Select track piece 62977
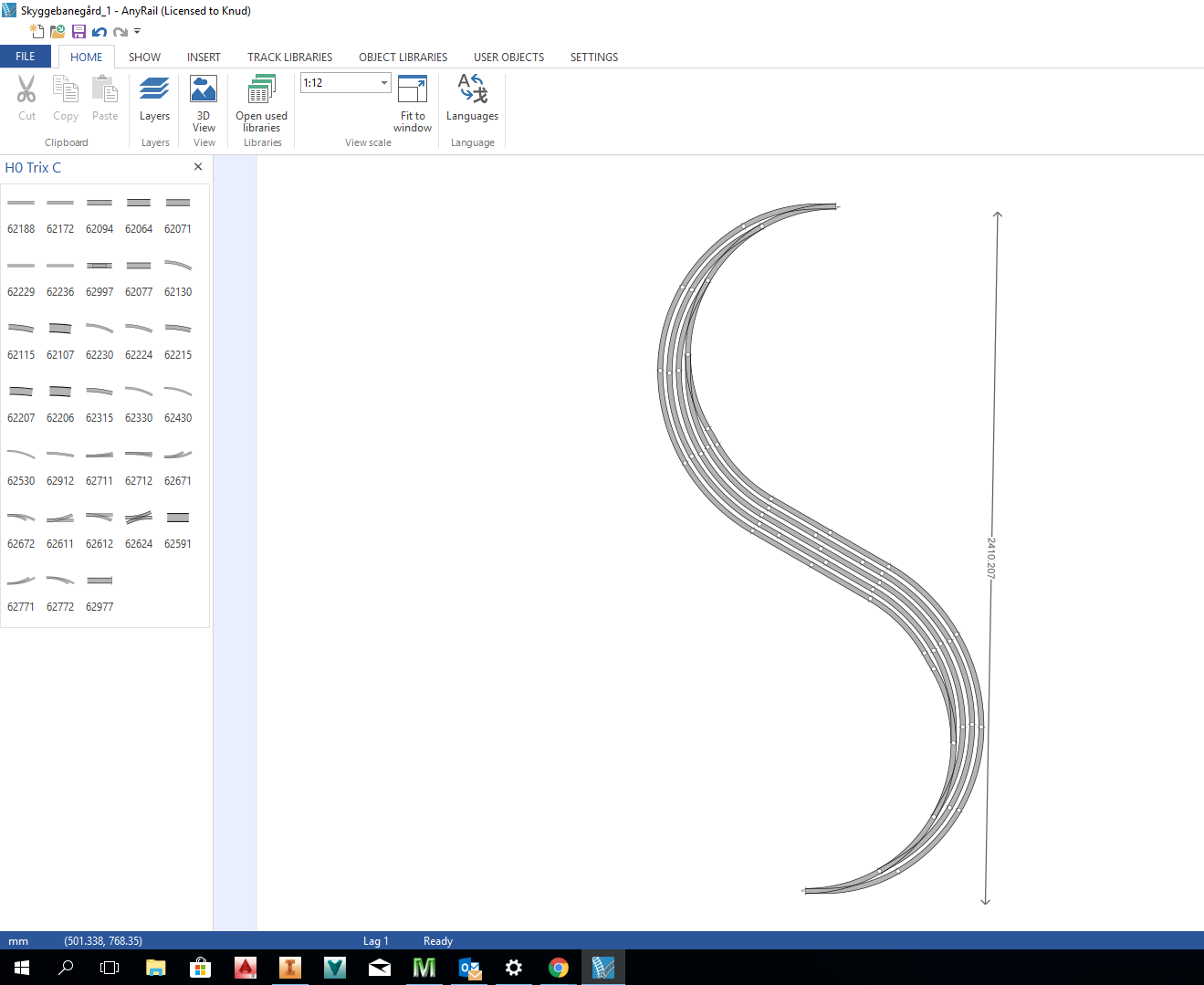 tap(99, 592)
